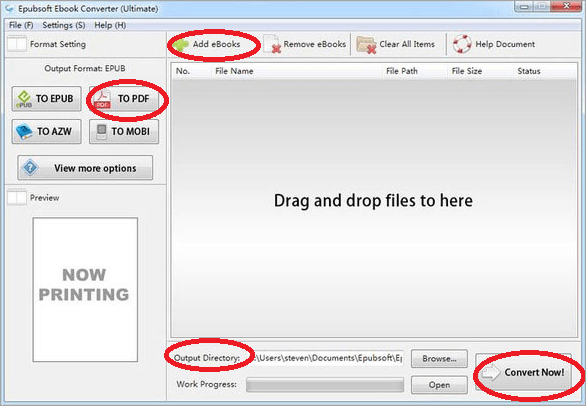Image resolution: width=586 pixels, height=406 pixels.
Task: Open the File (F) menu
Action: (x=21, y=25)
